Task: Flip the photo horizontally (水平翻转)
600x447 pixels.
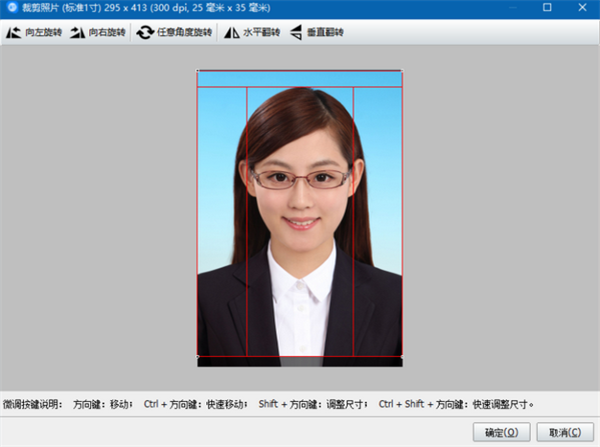Action: click(x=231, y=33)
